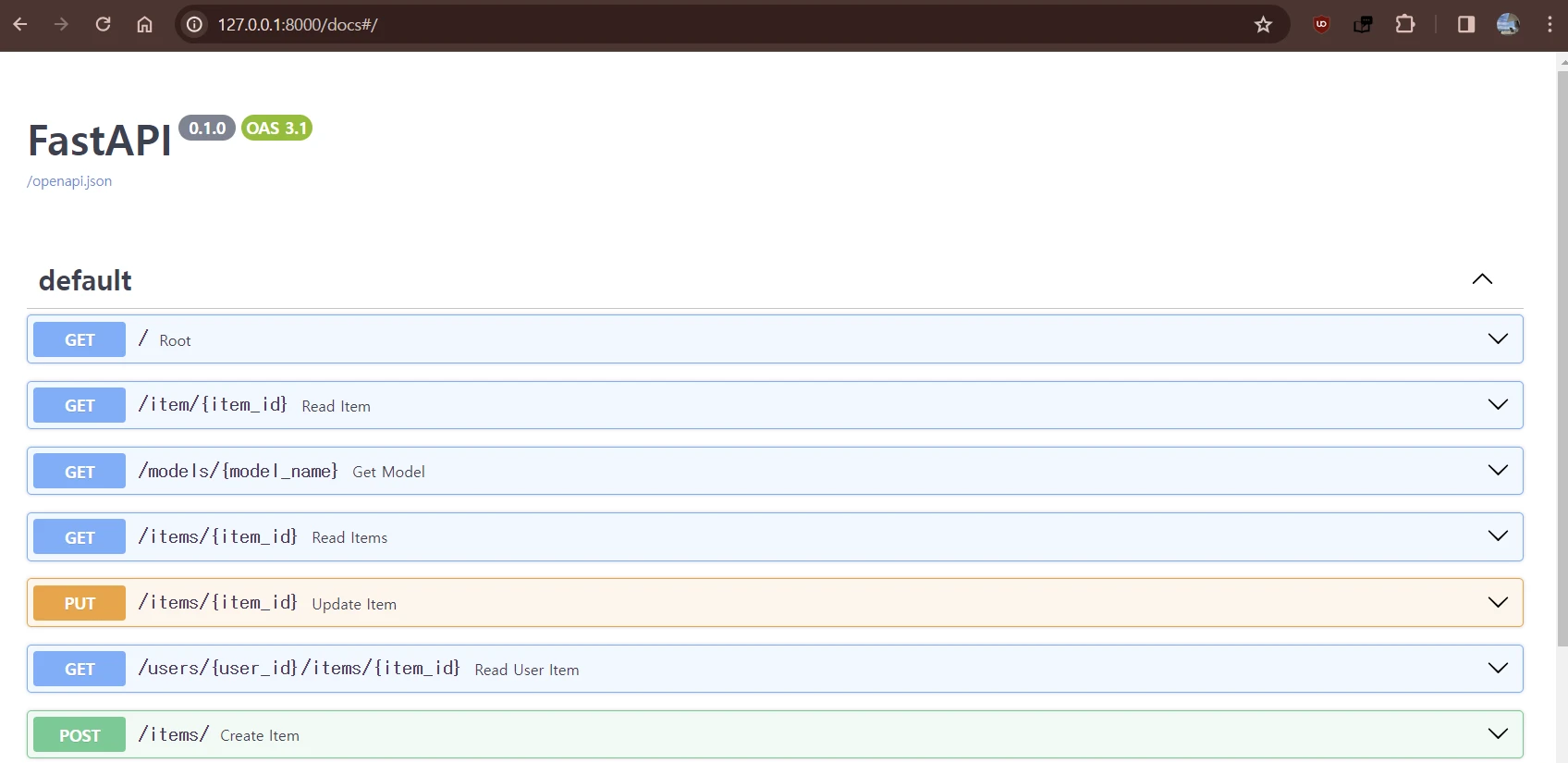The image size is (1568, 763).
Task: Click the default section title
Action: (x=85, y=280)
